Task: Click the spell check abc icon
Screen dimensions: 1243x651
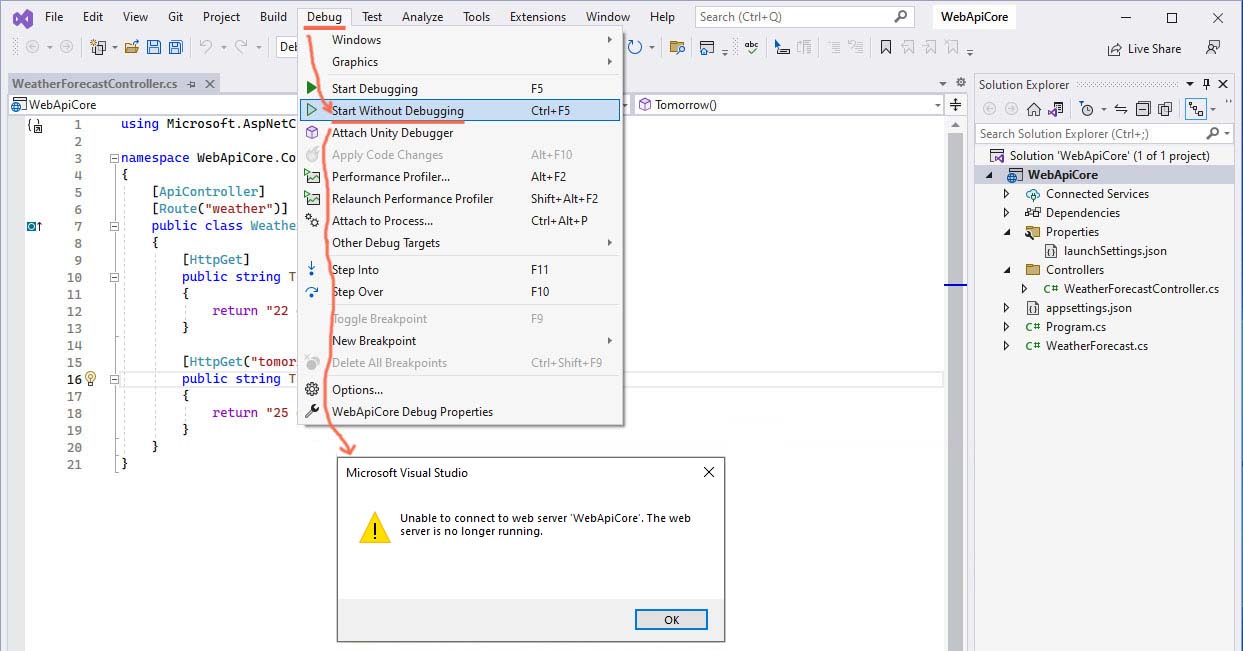Action: point(752,47)
